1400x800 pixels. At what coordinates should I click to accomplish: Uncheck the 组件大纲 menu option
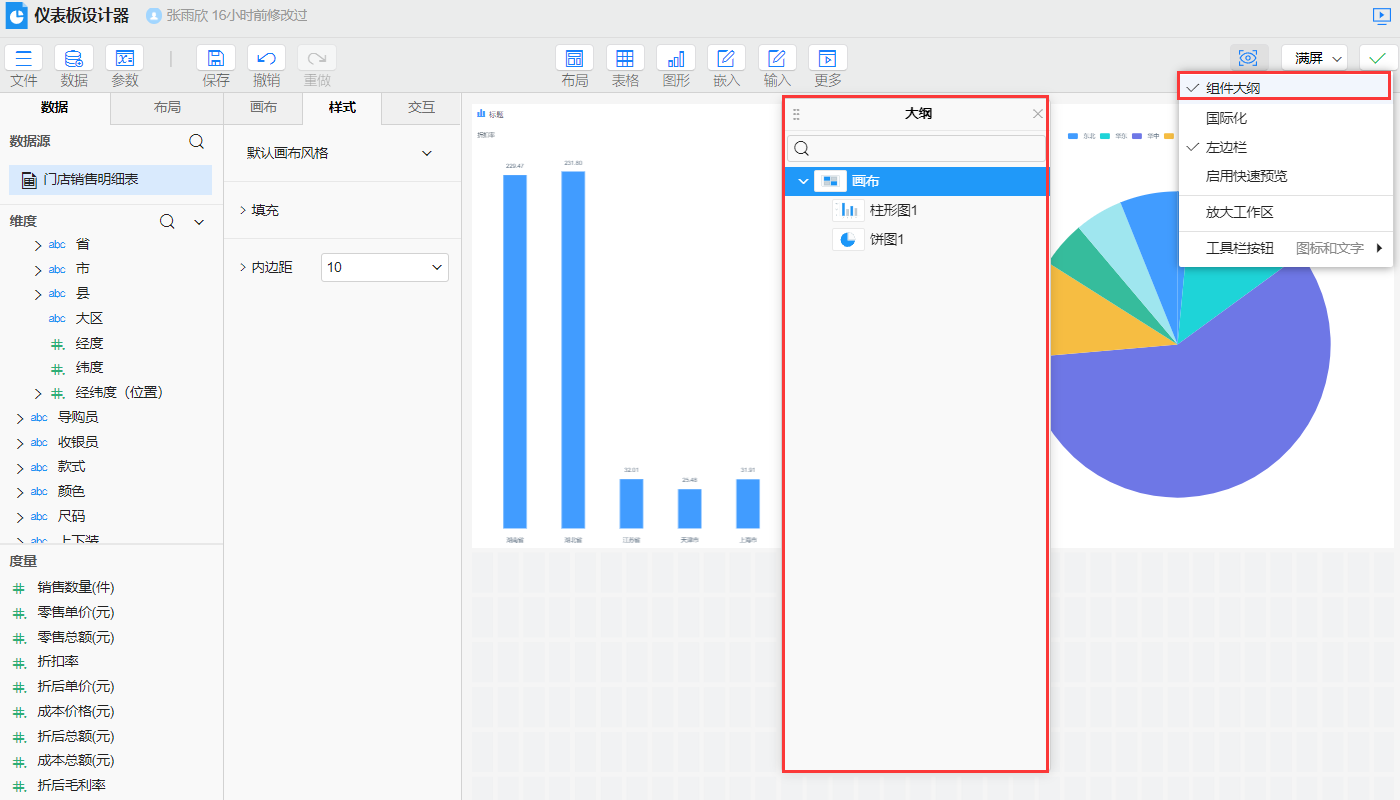(1232, 88)
